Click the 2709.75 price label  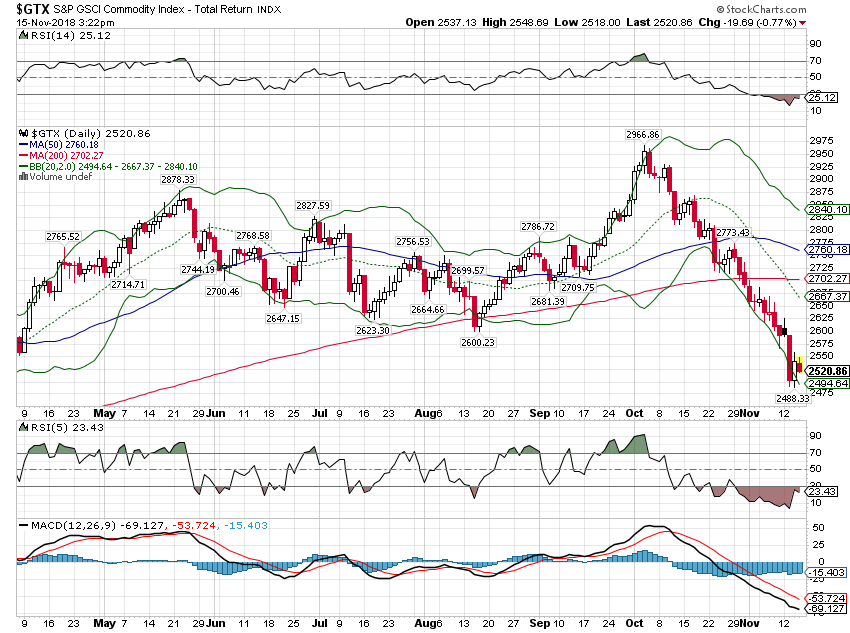pyautogui.click(x=578, y=287)
